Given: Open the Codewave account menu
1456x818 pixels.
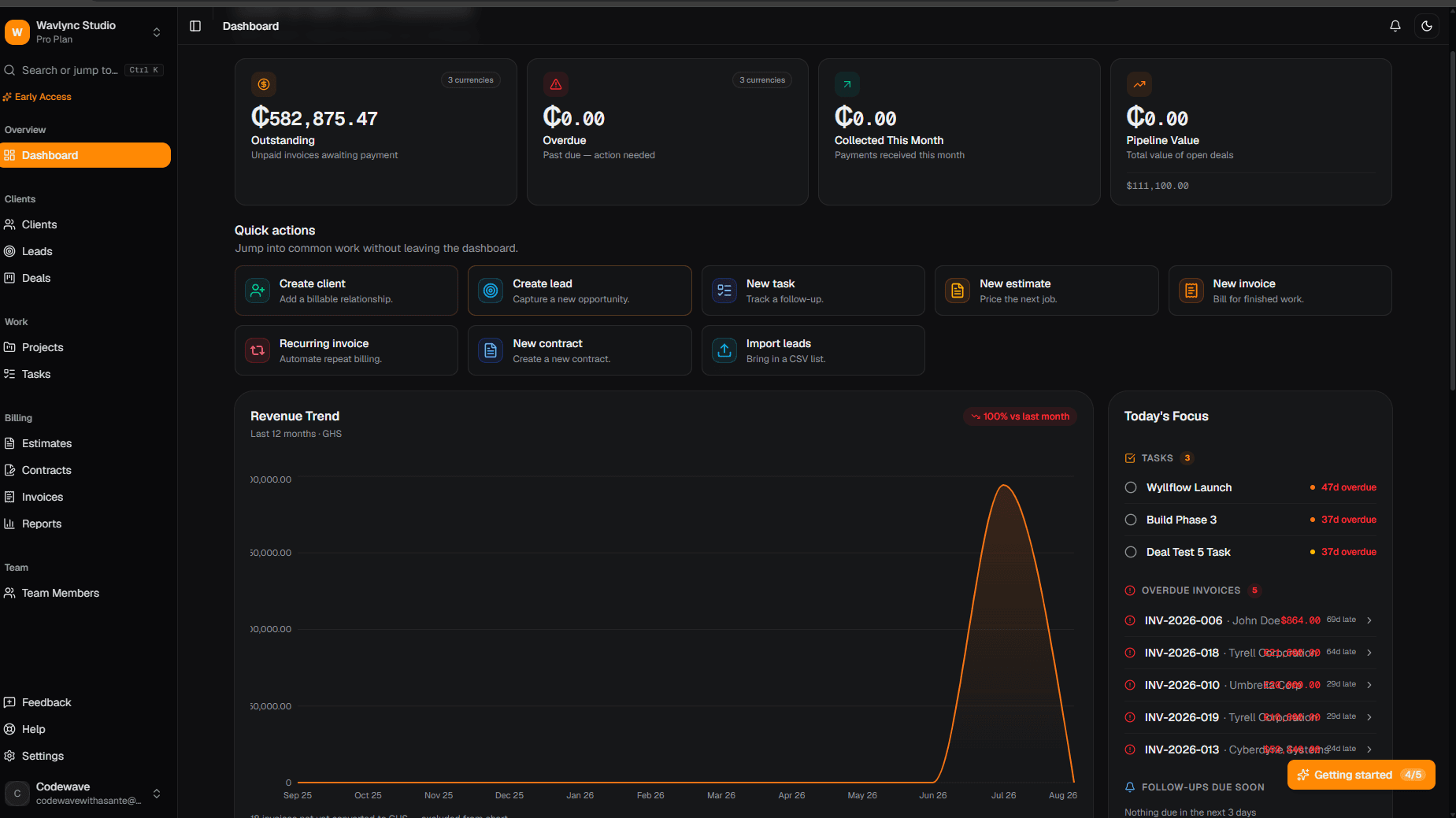Looking at the screenshot, I should [85, 793].
